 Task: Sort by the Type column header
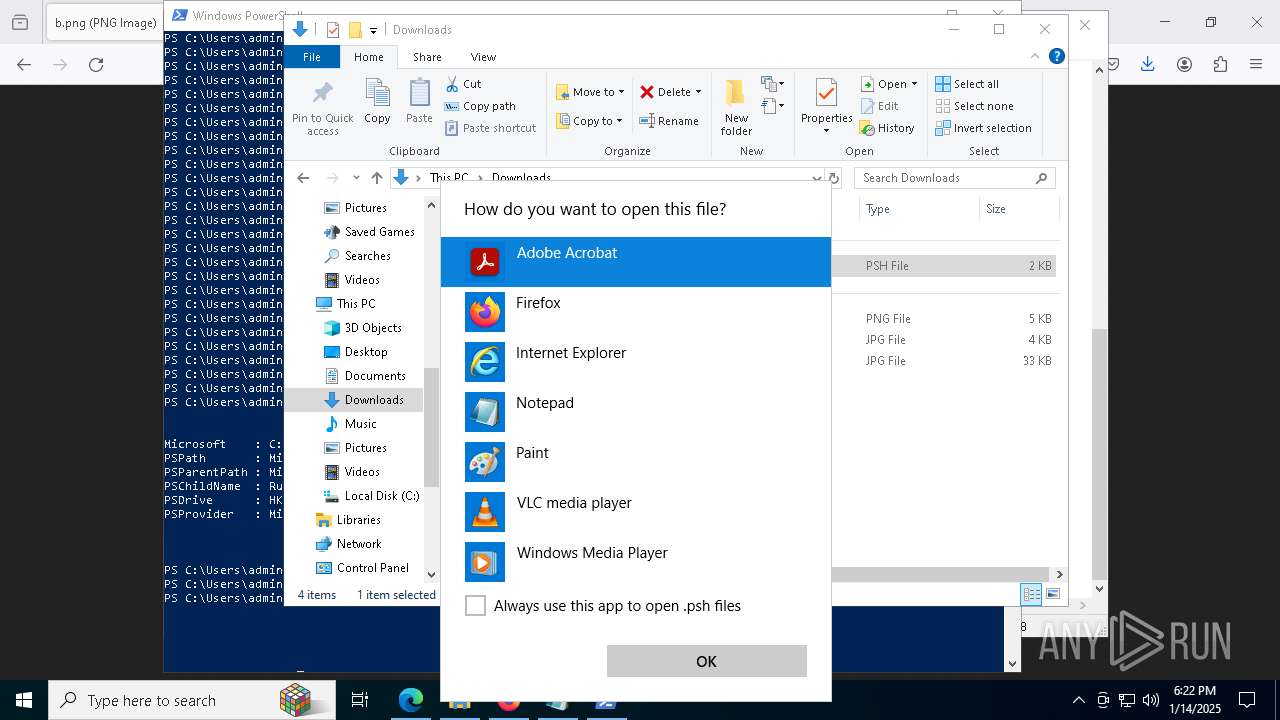(x=919, y=209)
